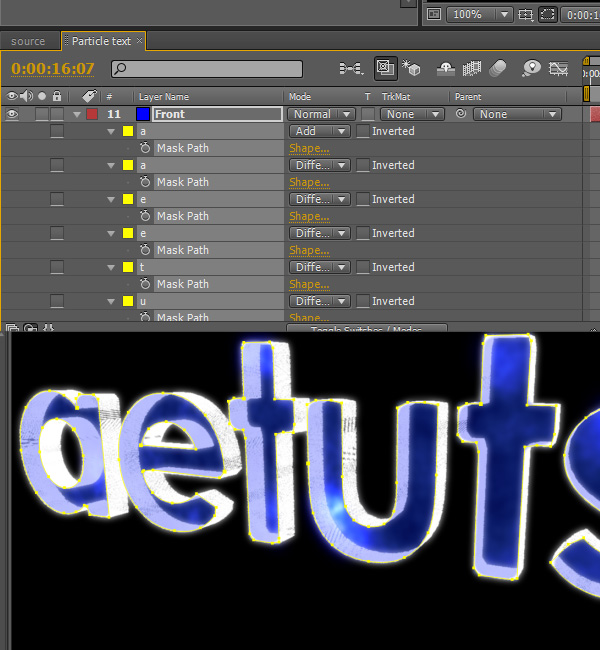Open the TrkMat None dropdown
The width and height of the screenshot is (600, 650).
412,114
